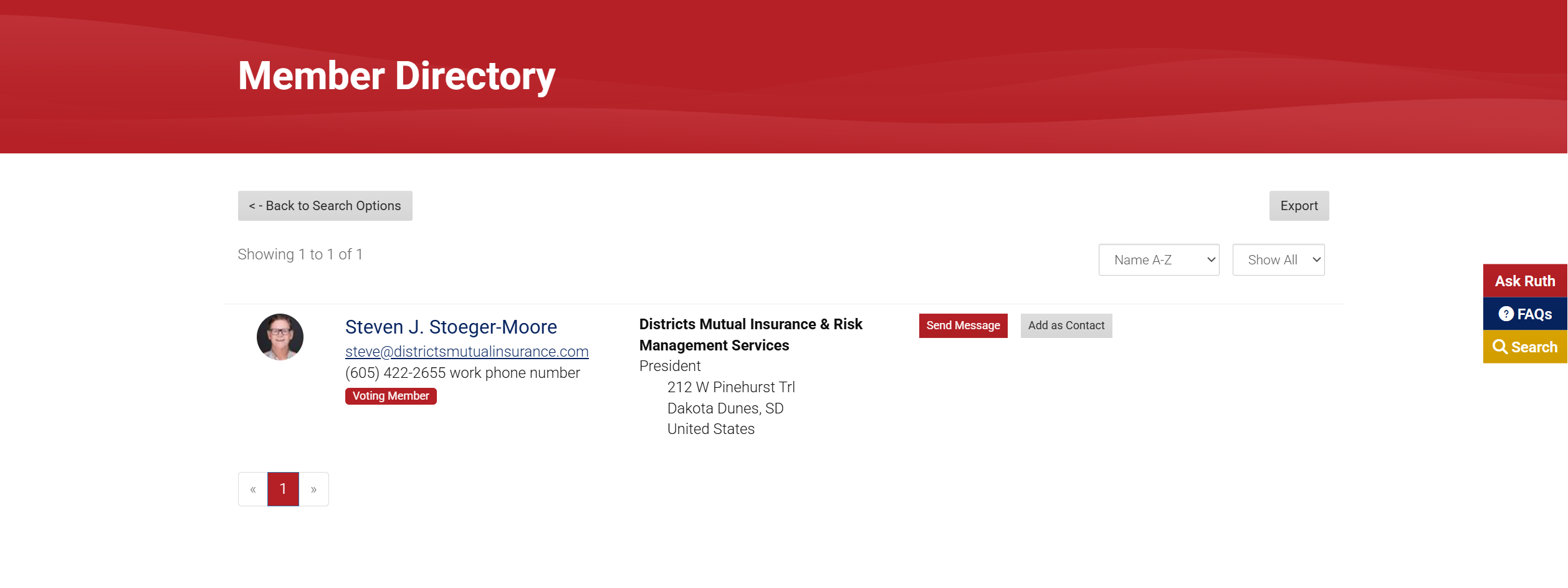The height and width of the screenshot is (588, 1568).
Task: Click the FAQs question mark icon
Action: 1506,314
